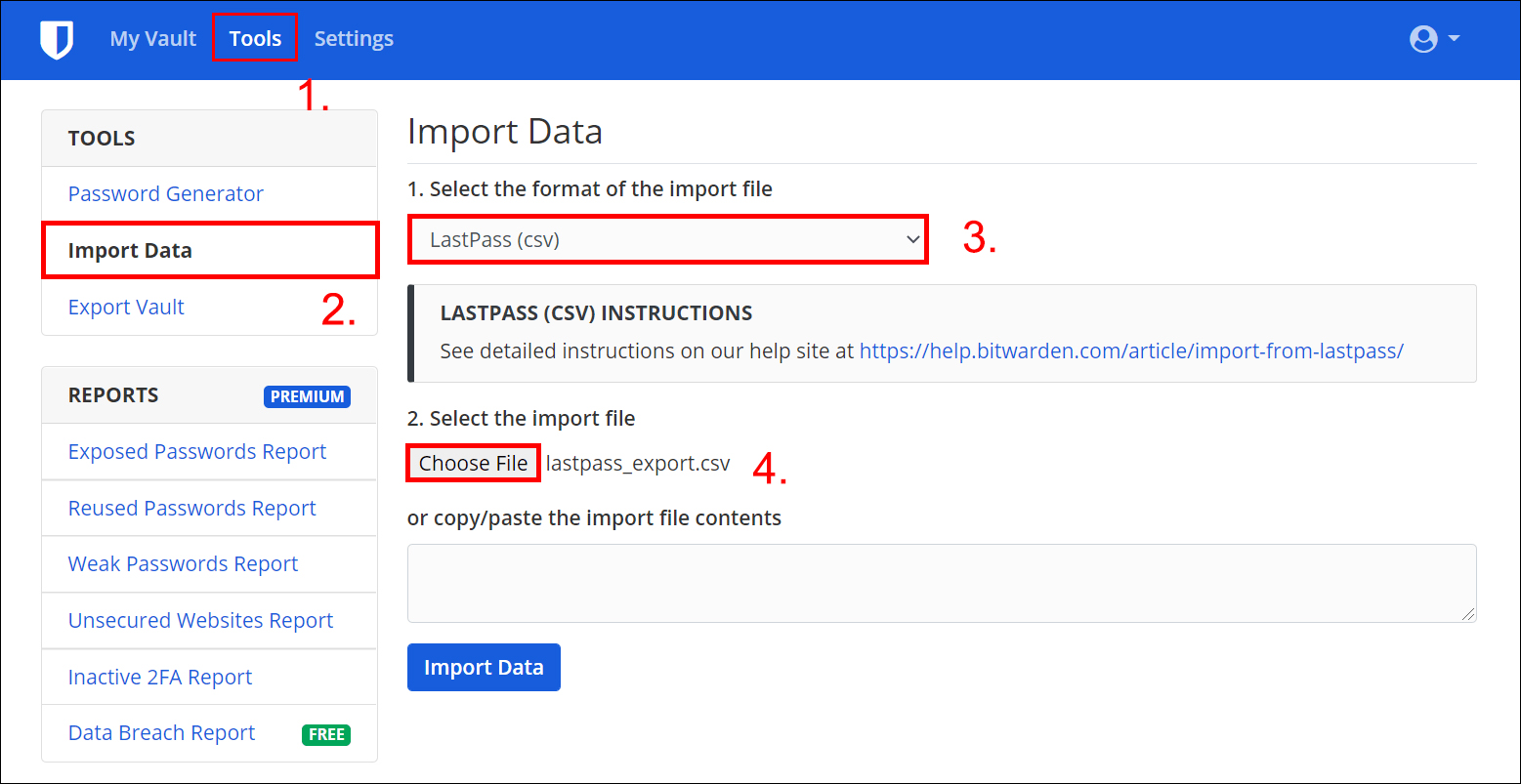Open Password Generator tool

click(166, 193)
